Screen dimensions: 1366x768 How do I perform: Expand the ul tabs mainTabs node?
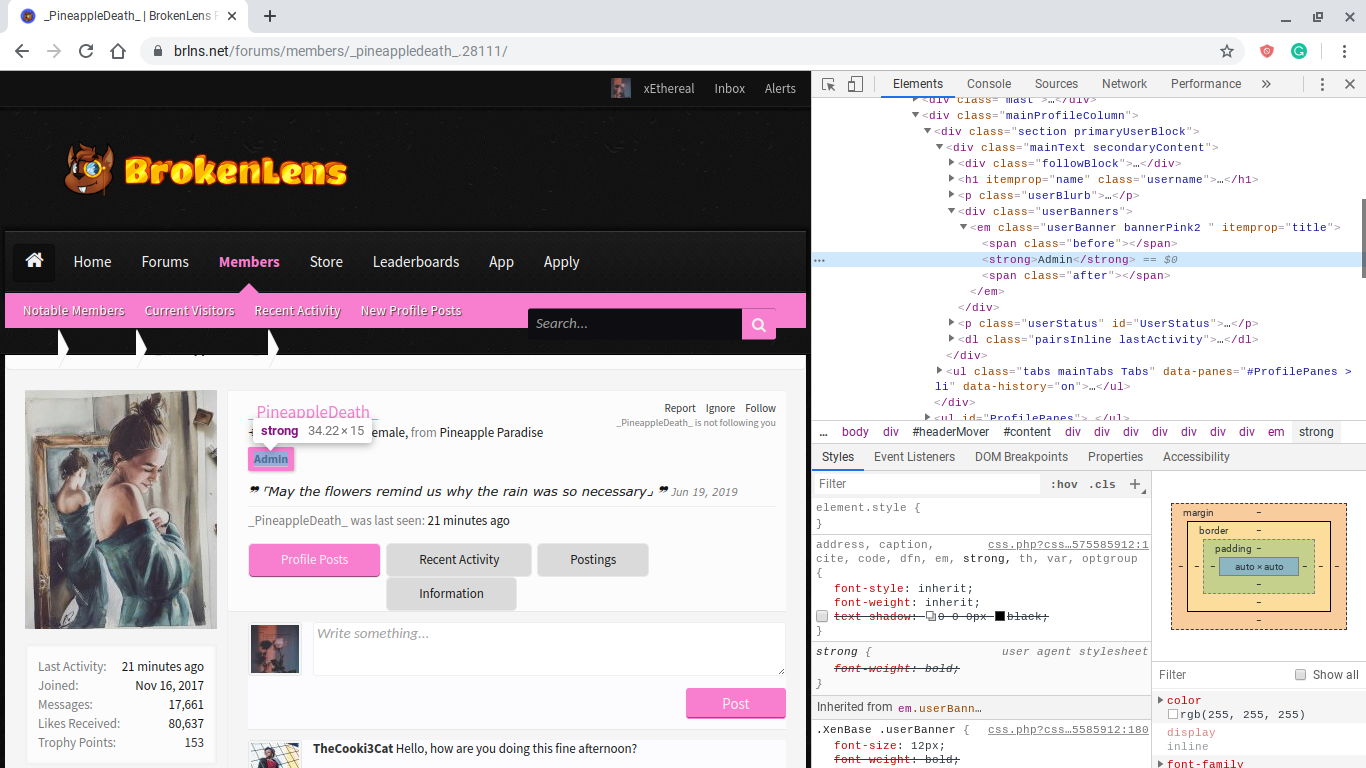click(x=939, y=371)
